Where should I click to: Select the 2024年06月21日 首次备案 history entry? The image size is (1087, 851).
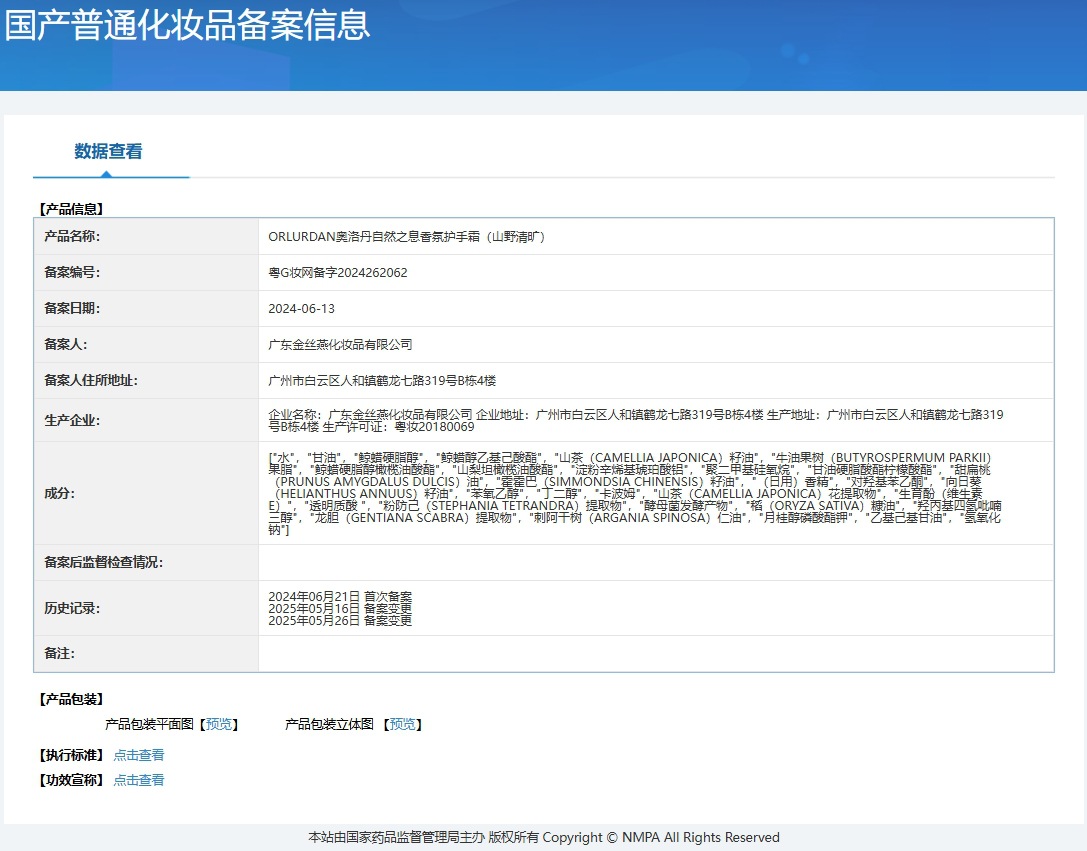340,597
